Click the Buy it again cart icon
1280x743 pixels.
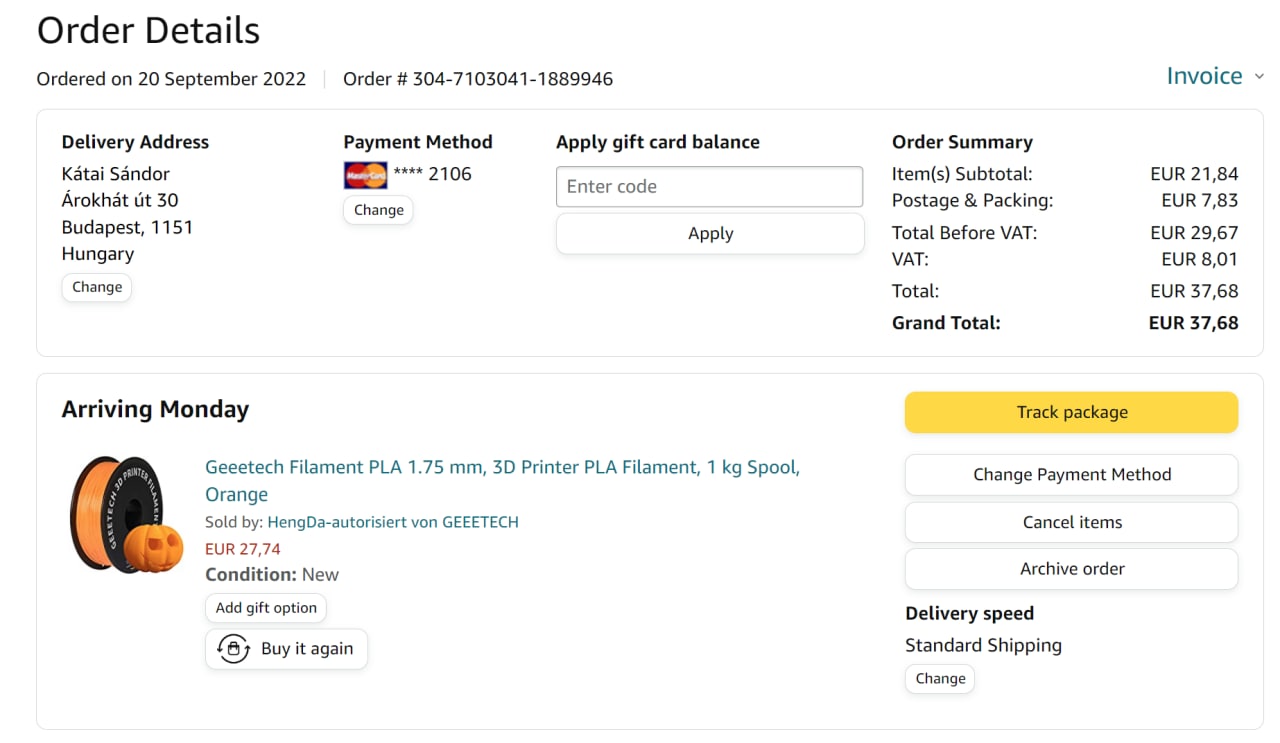click(234, 649)
